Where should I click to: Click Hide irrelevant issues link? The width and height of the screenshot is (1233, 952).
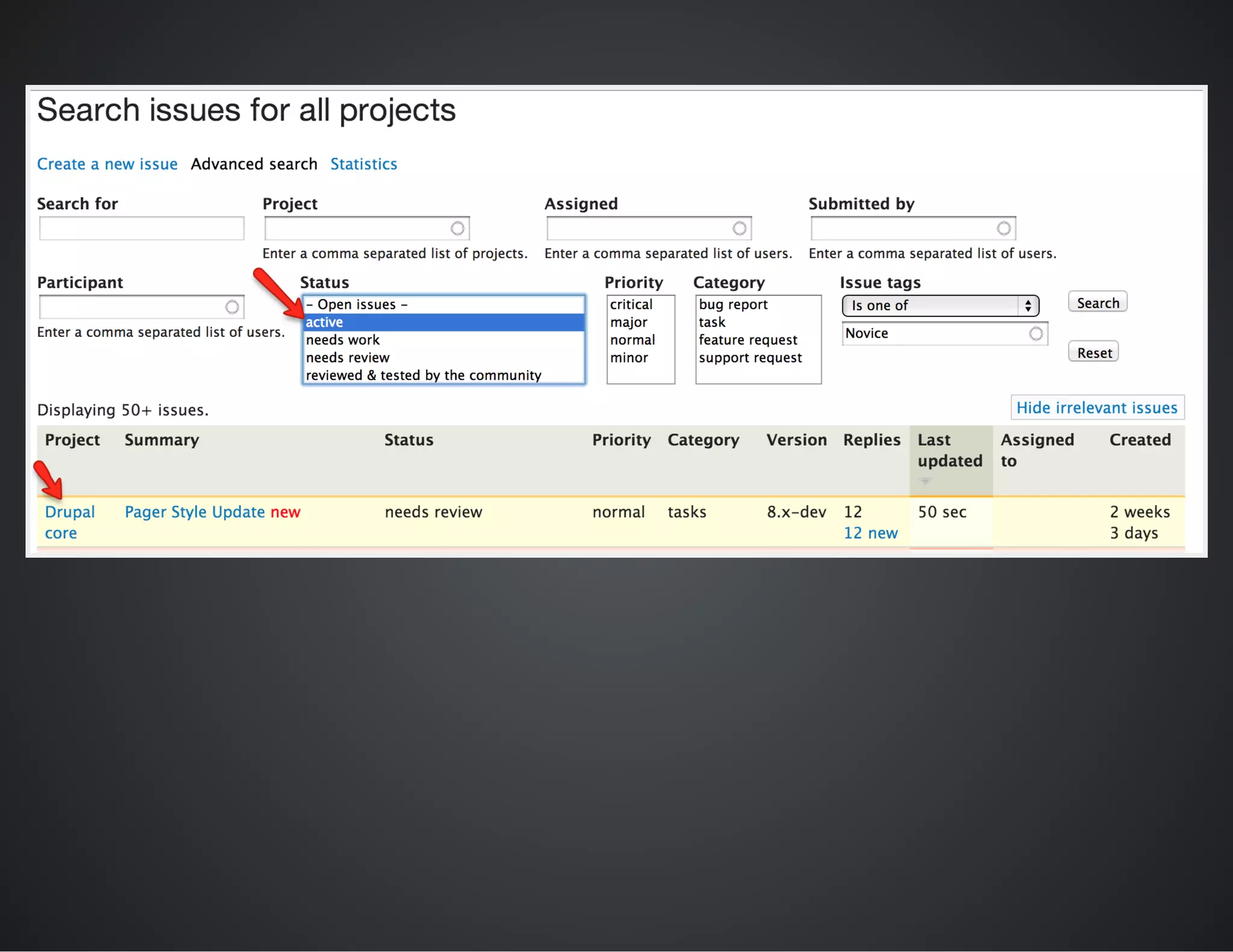[1096, 408]
